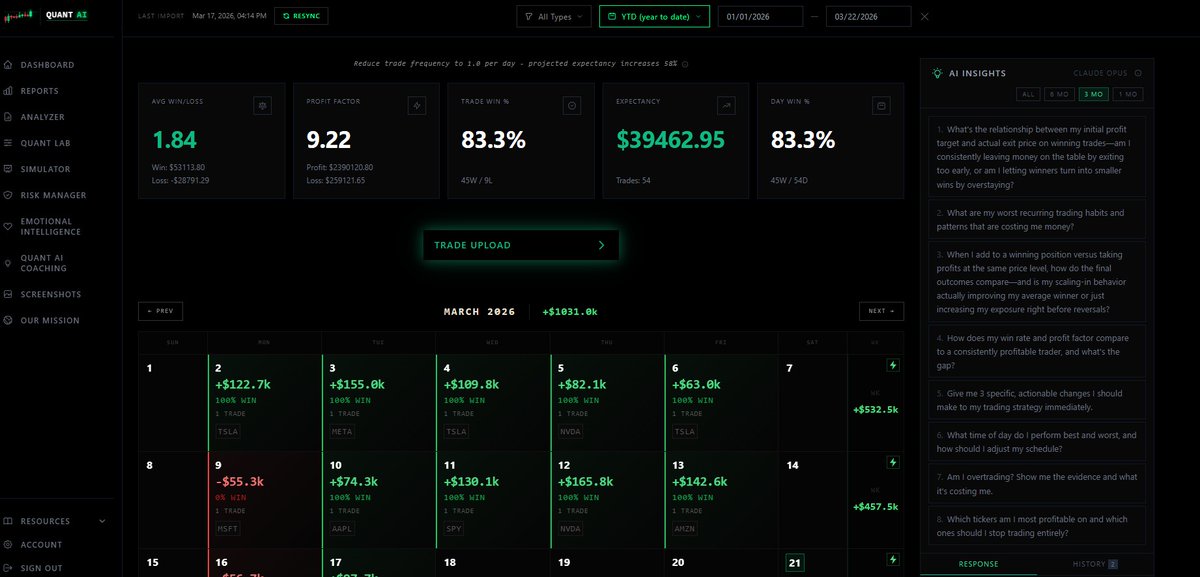
Task: Select question 2 about worst trading habits
Action: 1036,219
